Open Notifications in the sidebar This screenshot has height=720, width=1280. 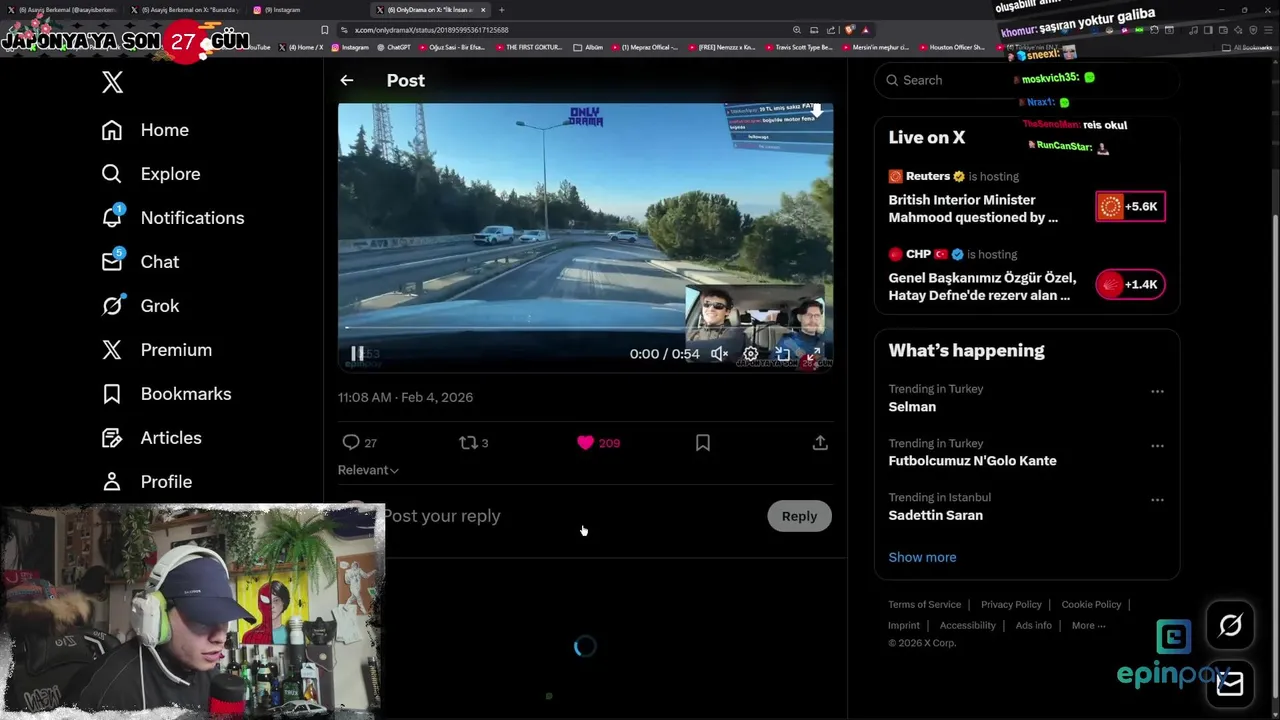173,218
